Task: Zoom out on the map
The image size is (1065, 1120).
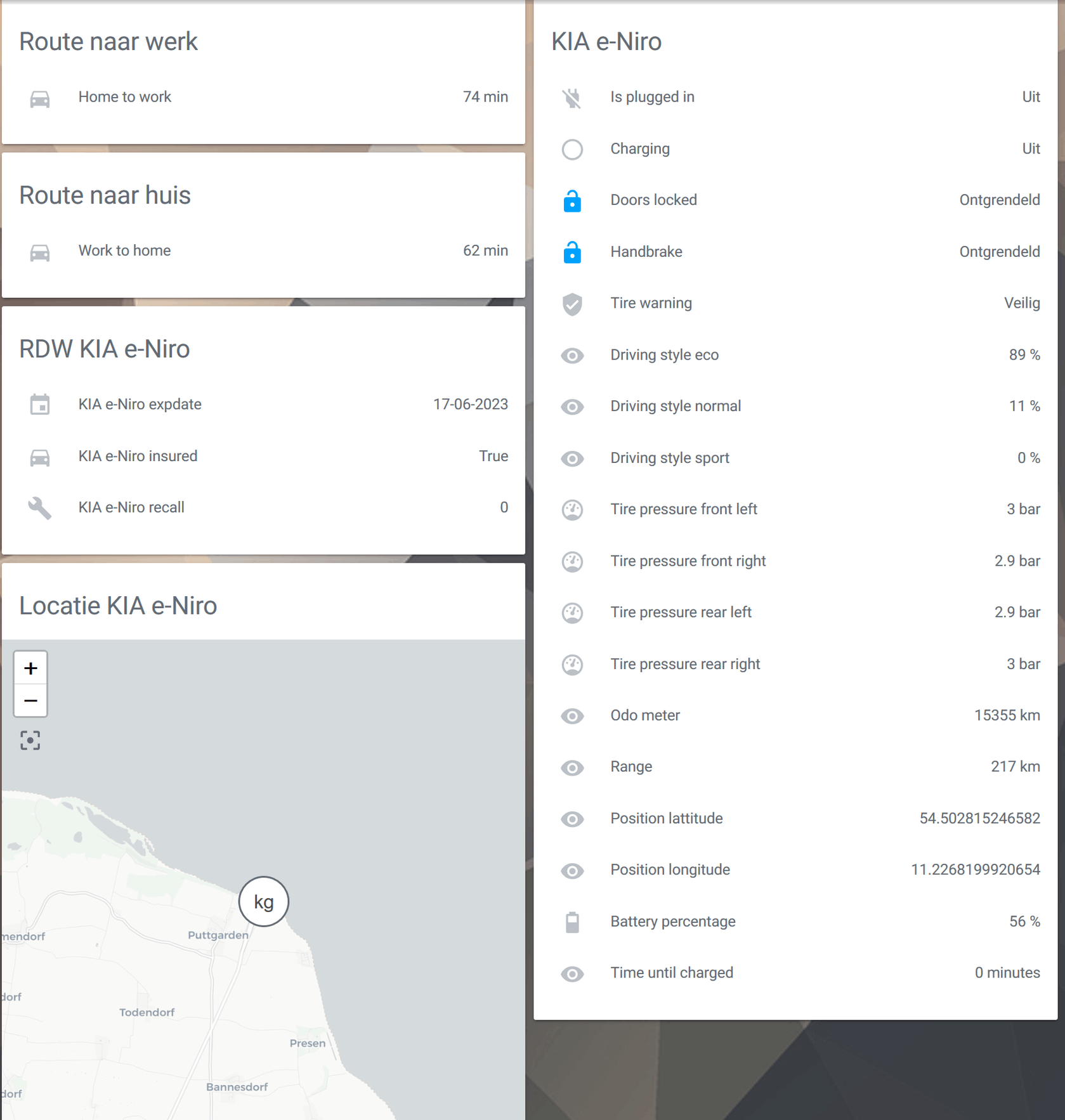Action: (30, 701)
